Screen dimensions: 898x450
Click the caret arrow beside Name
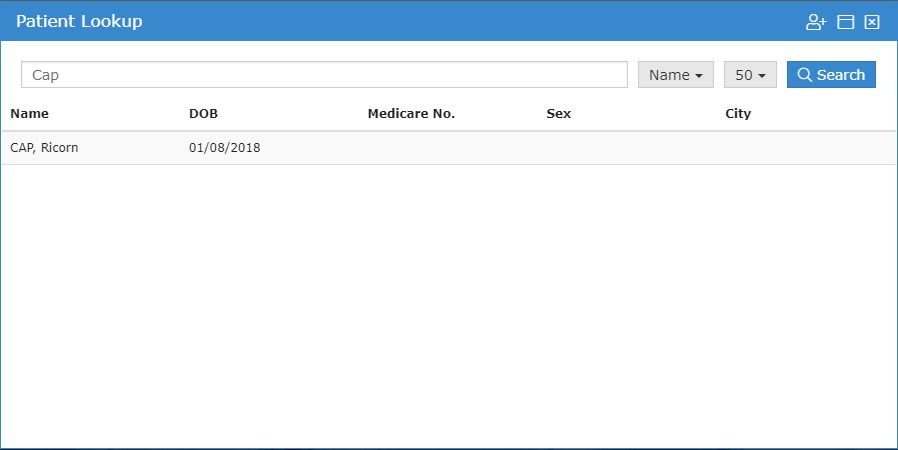tap(699, 76)
